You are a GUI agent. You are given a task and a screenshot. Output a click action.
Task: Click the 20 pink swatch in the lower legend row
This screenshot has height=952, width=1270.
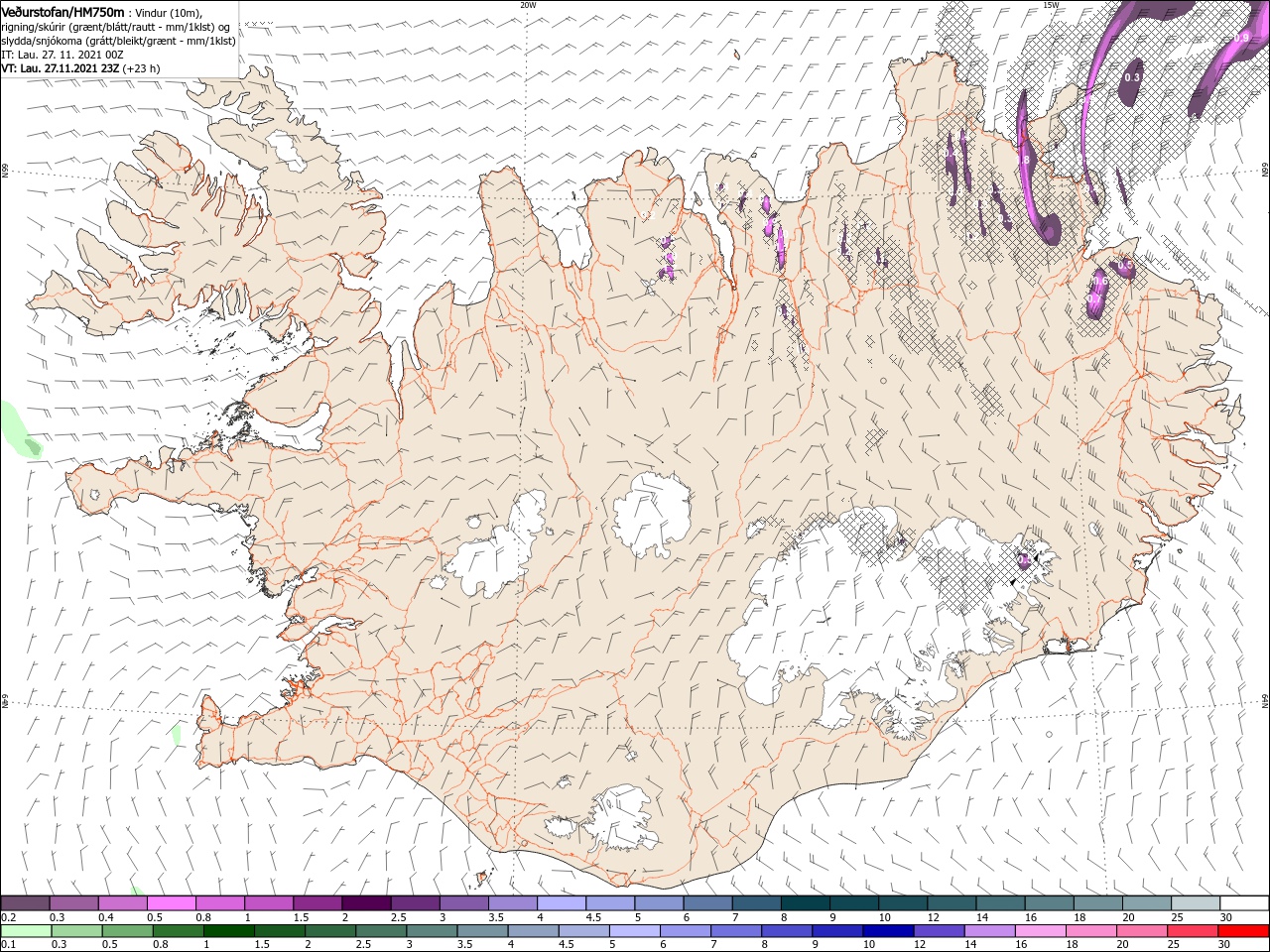click(1143, 931)
